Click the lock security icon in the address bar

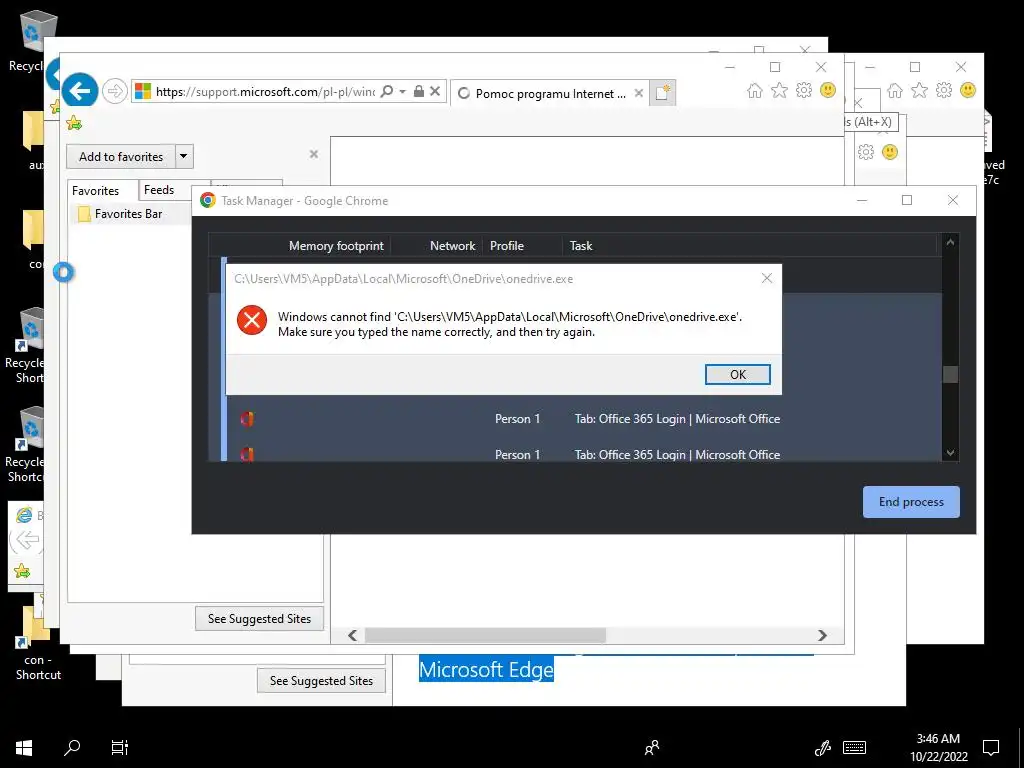[x=419, y=91]
